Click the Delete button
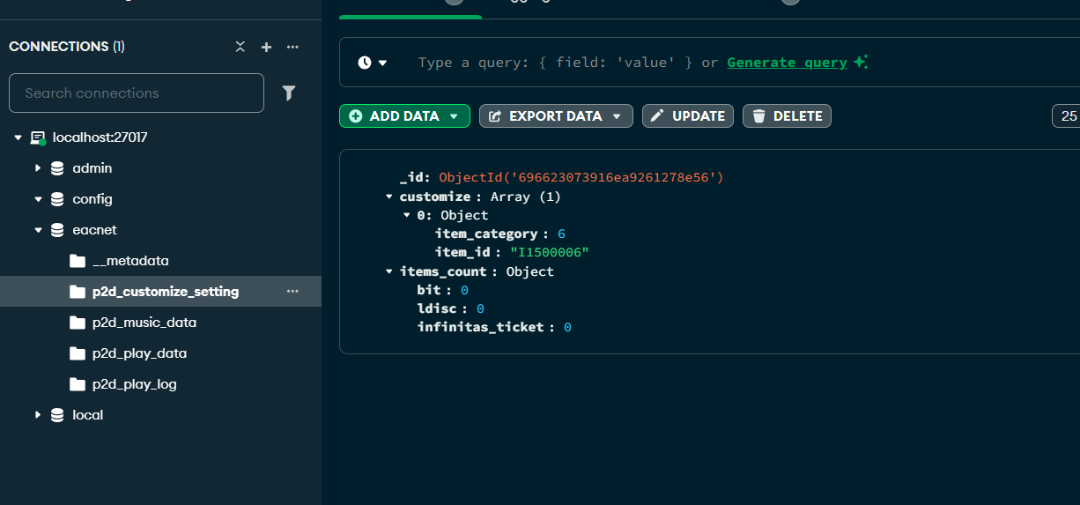 786,116
